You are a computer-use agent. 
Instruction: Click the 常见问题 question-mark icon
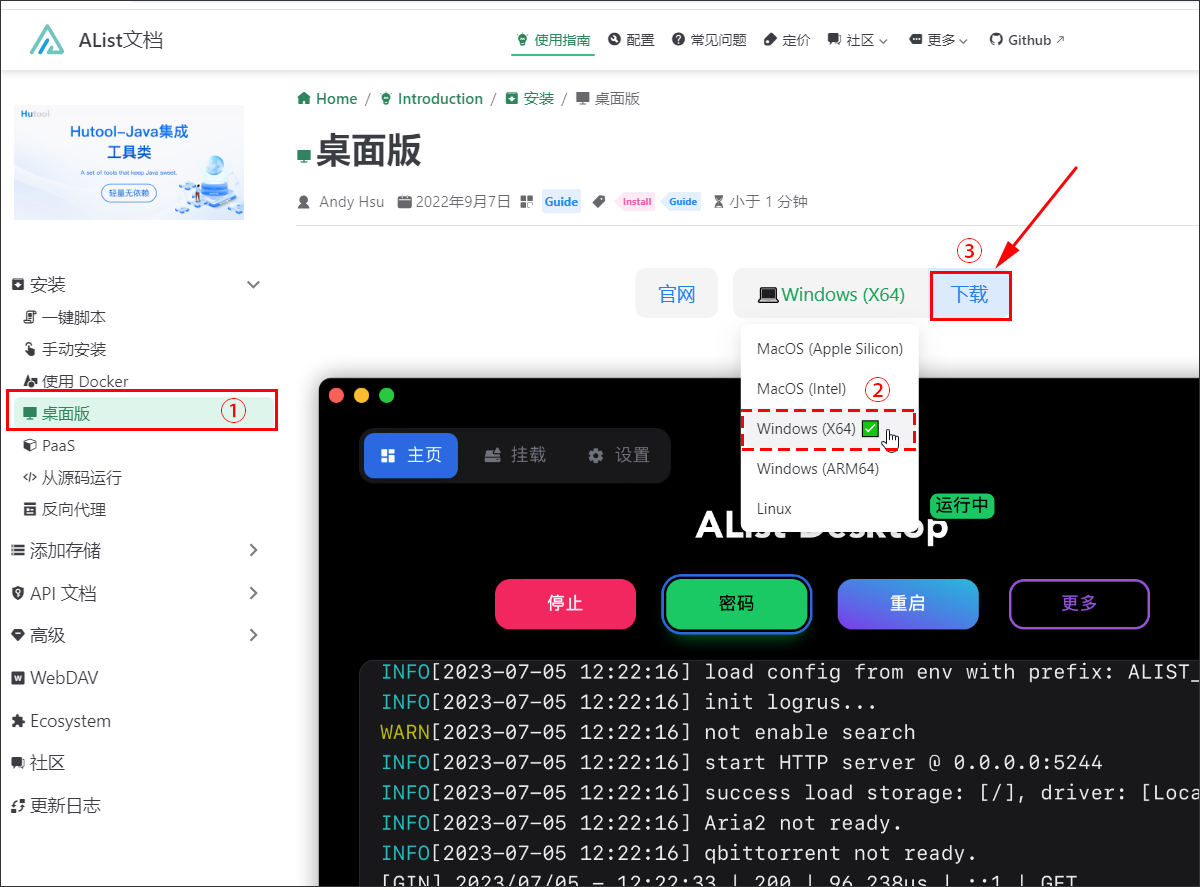coord(678,40)
